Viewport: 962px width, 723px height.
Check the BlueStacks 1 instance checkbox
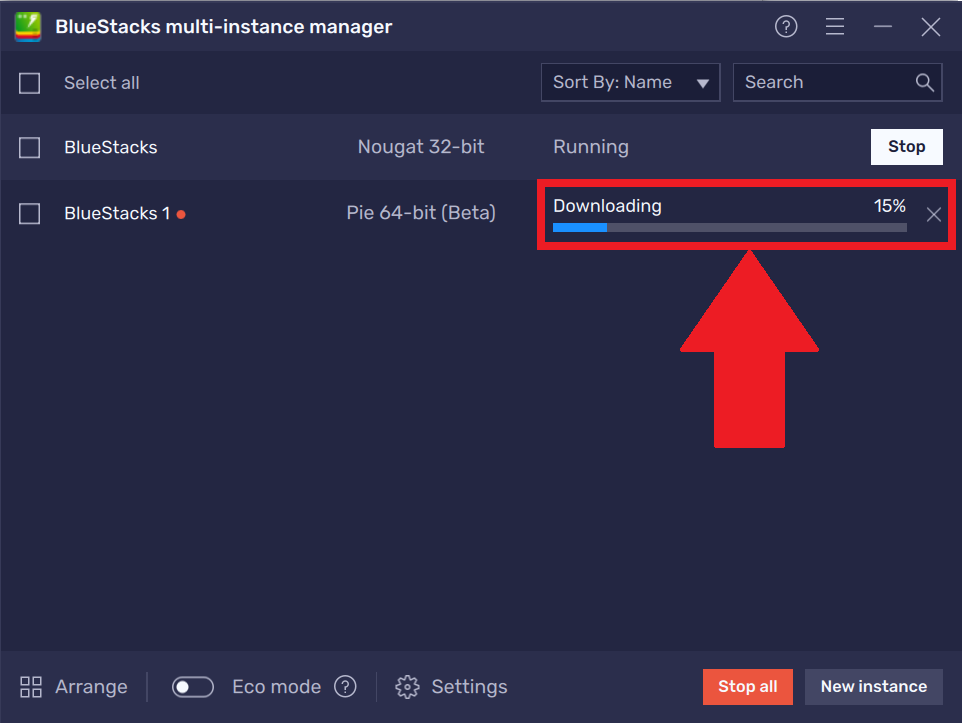29,213
